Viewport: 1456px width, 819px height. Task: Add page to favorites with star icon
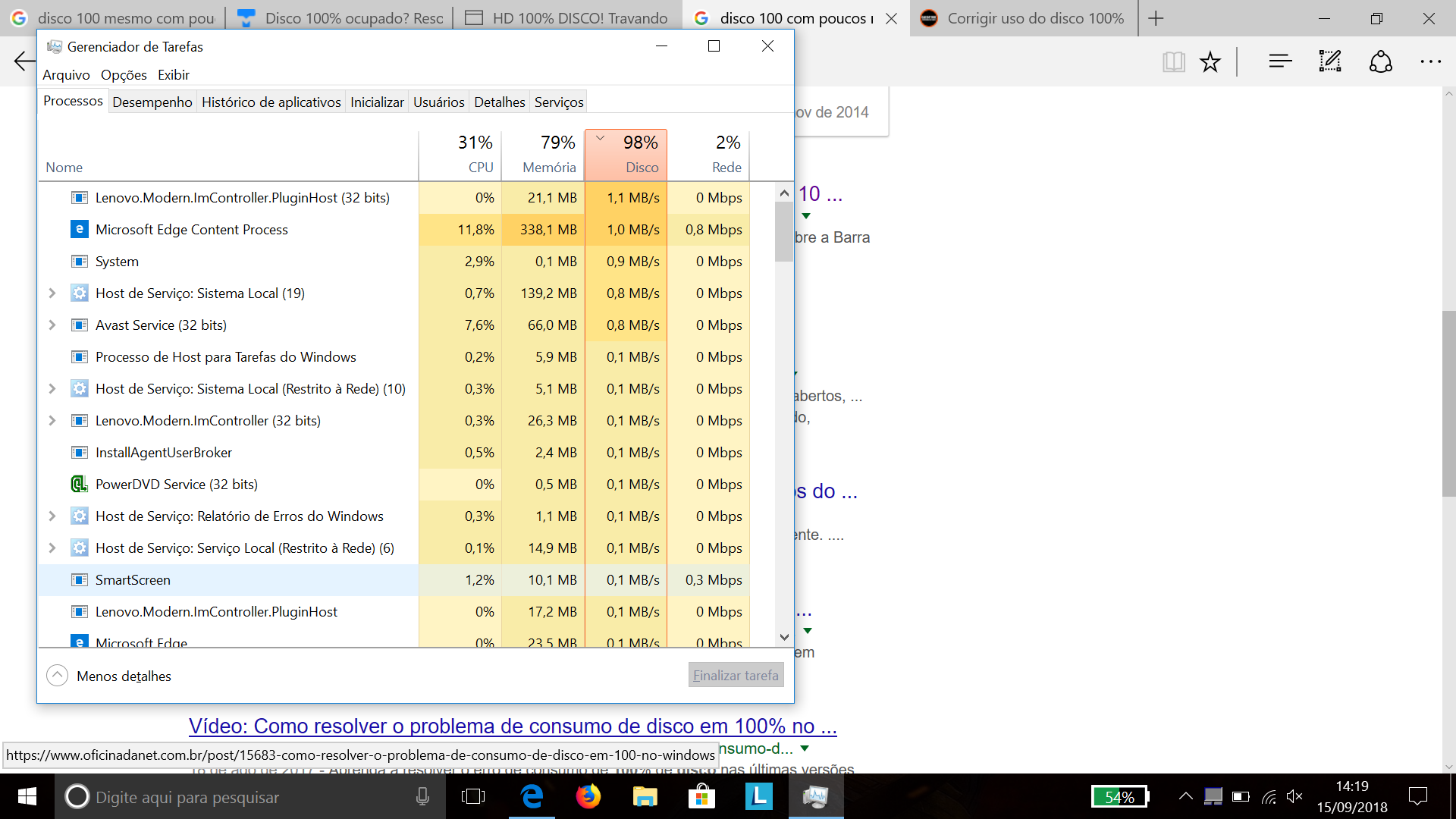click(1210, 61)
